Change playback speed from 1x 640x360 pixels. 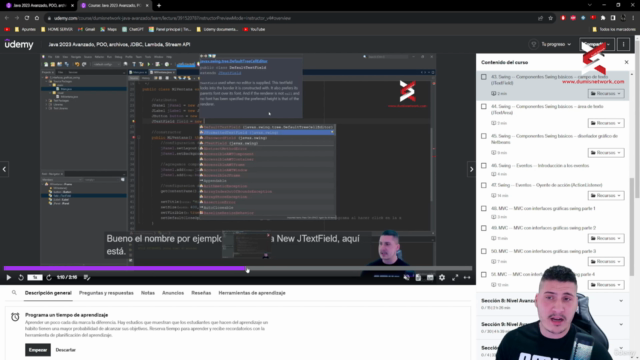pos(35,278)
